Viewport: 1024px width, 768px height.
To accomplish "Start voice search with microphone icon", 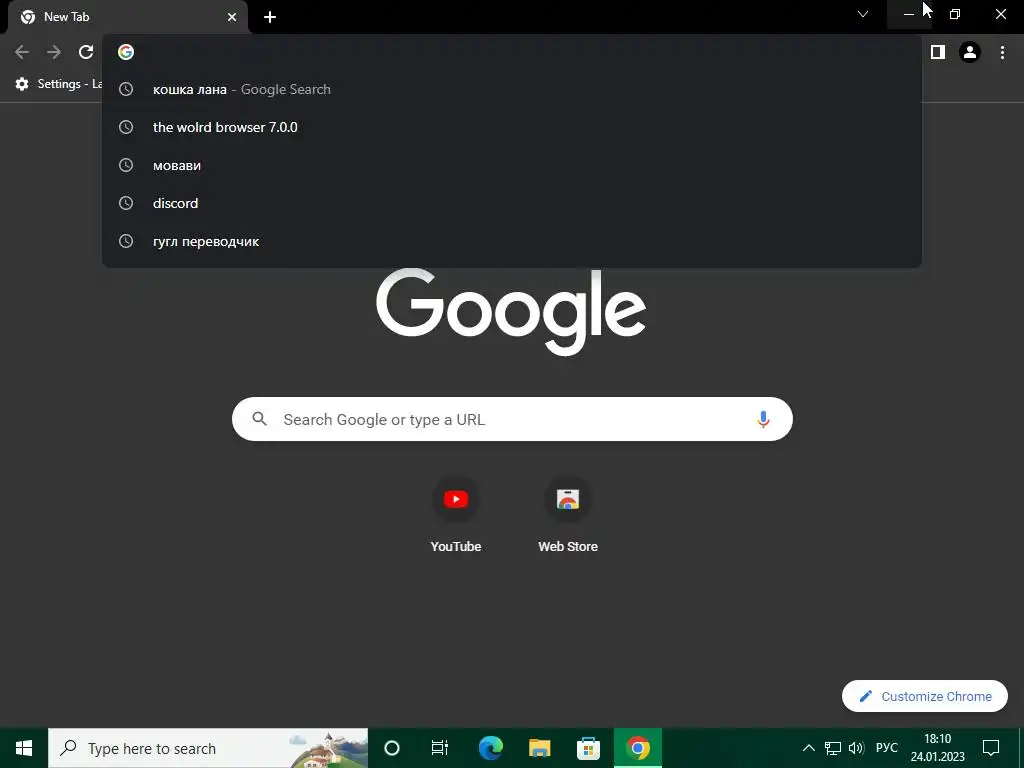I will pyautogui.click(x=763, y=419).
